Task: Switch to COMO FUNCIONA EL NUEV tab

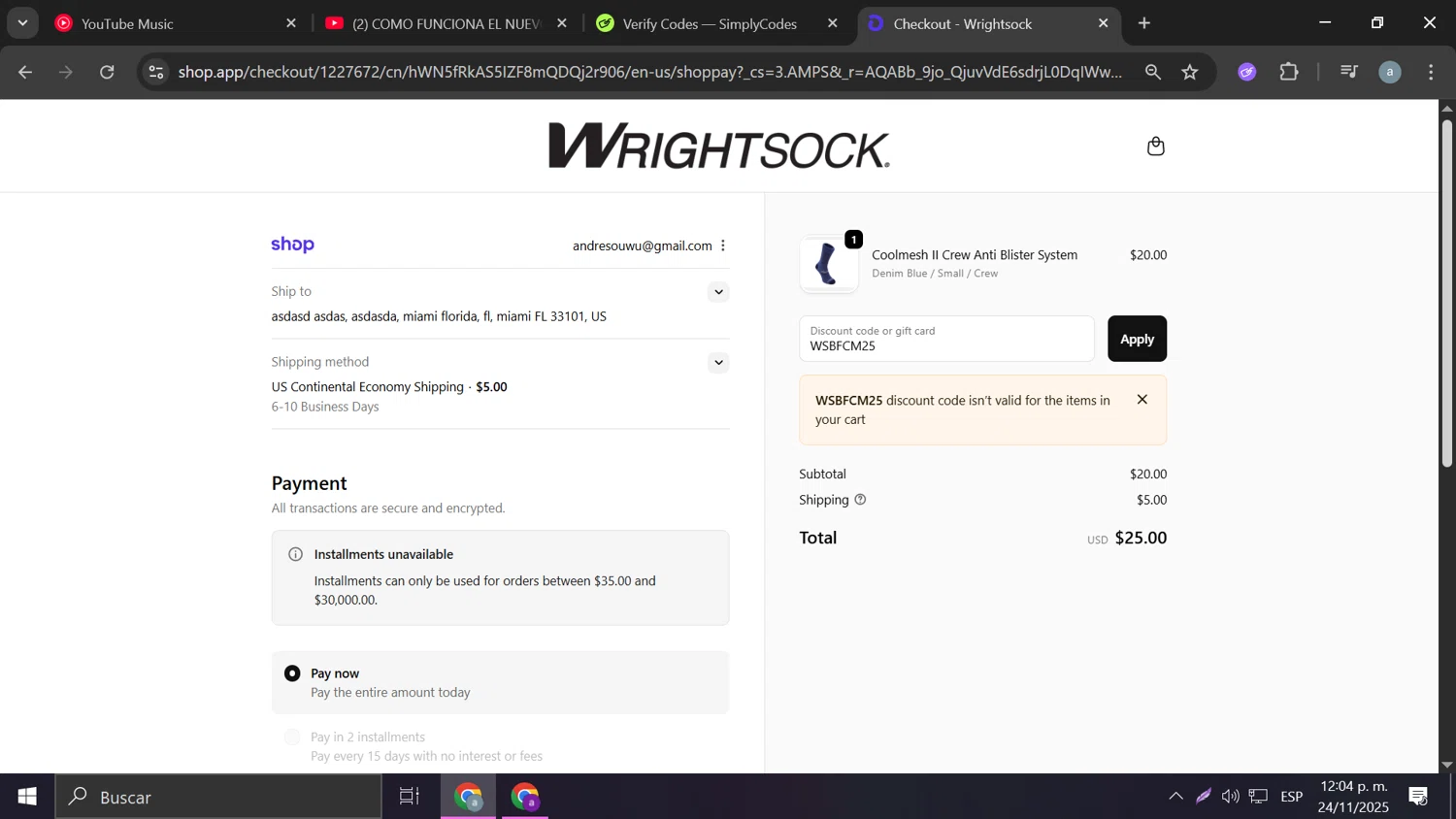Action: pos(447,23)
